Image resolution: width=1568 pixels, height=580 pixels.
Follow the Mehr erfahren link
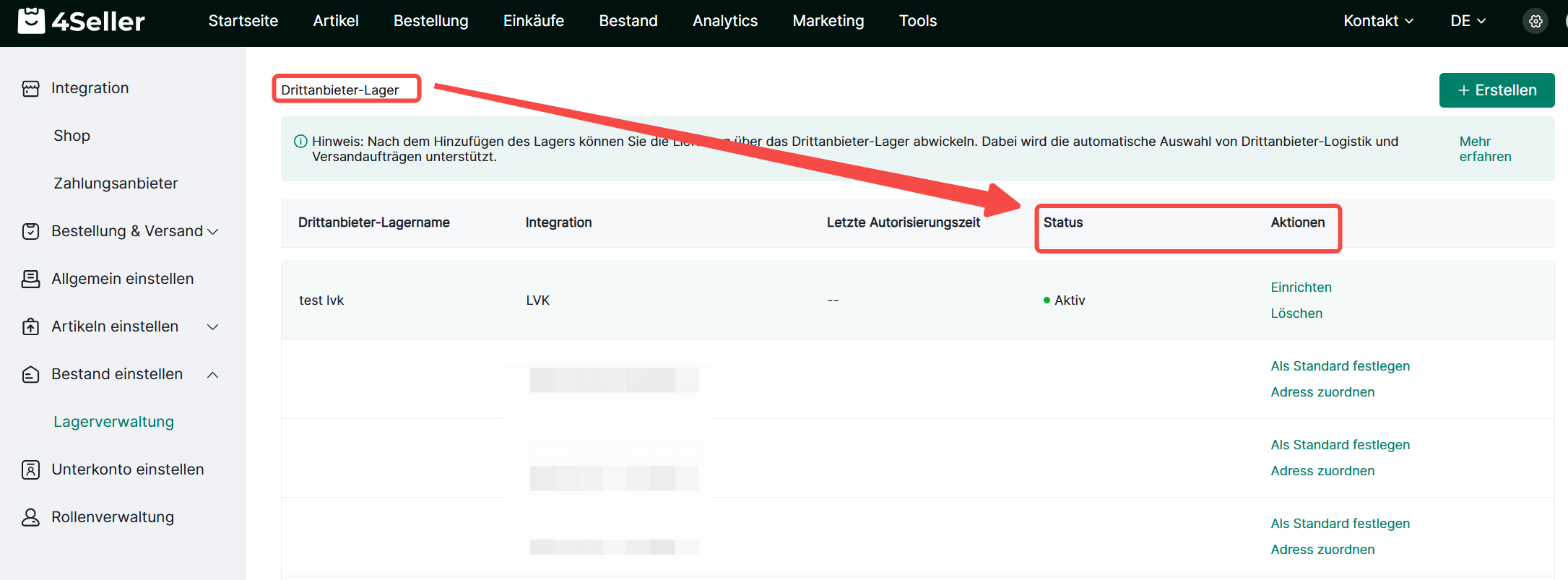point(1484,149)
